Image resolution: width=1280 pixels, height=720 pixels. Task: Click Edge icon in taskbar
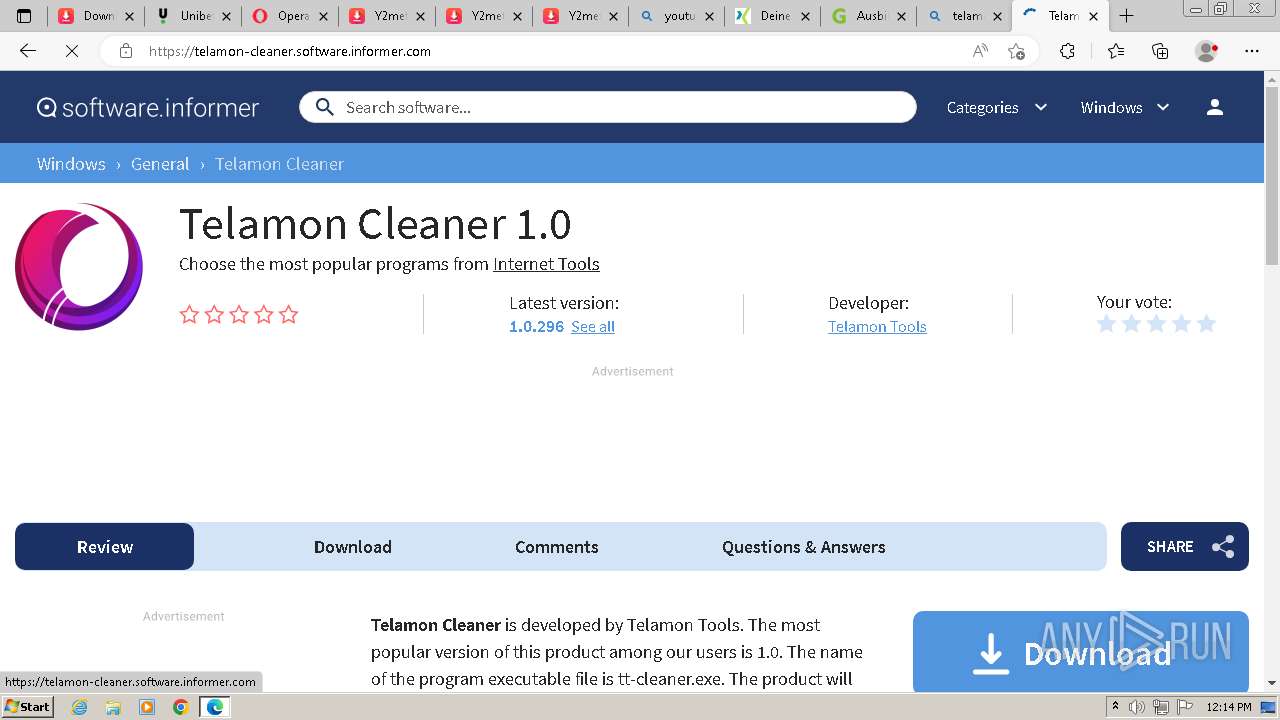point(215,707)
